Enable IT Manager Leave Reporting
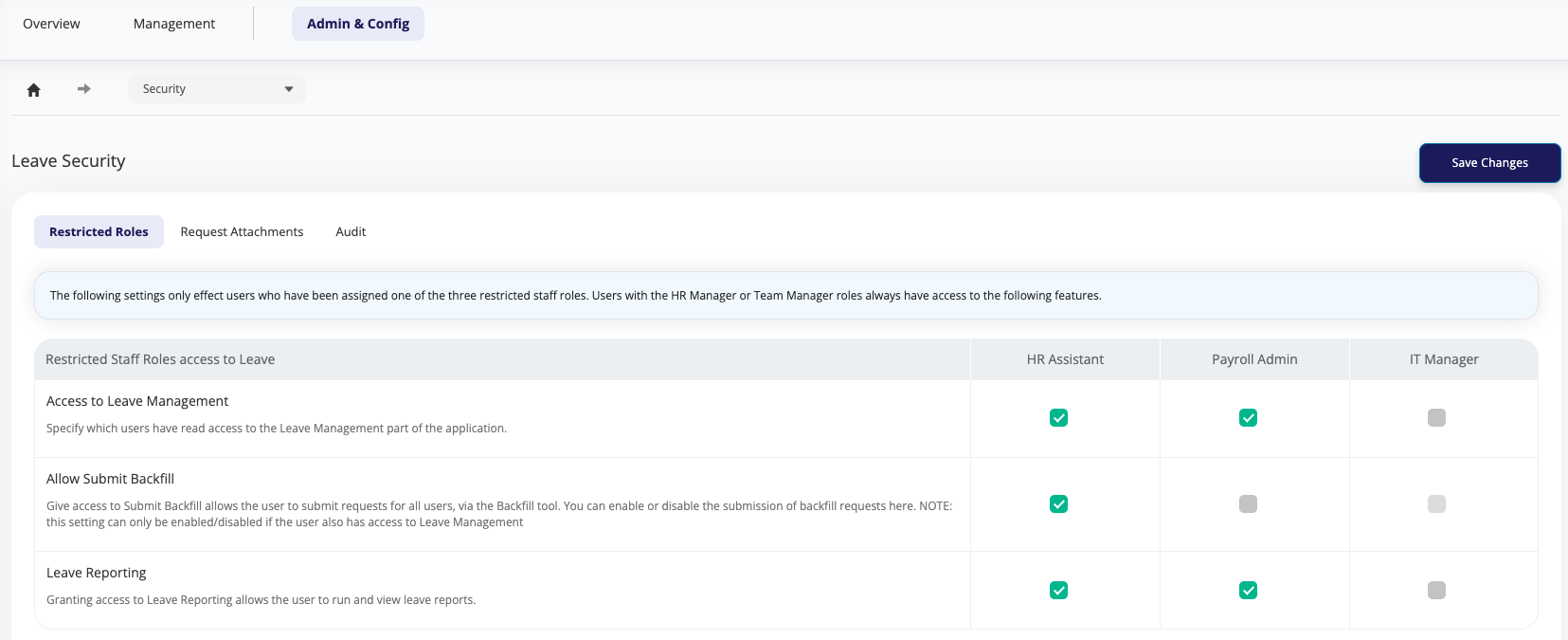Image resolution: width=1568 pixels, height=640 pixels. pyautogui.click(x=1436, y=590)
